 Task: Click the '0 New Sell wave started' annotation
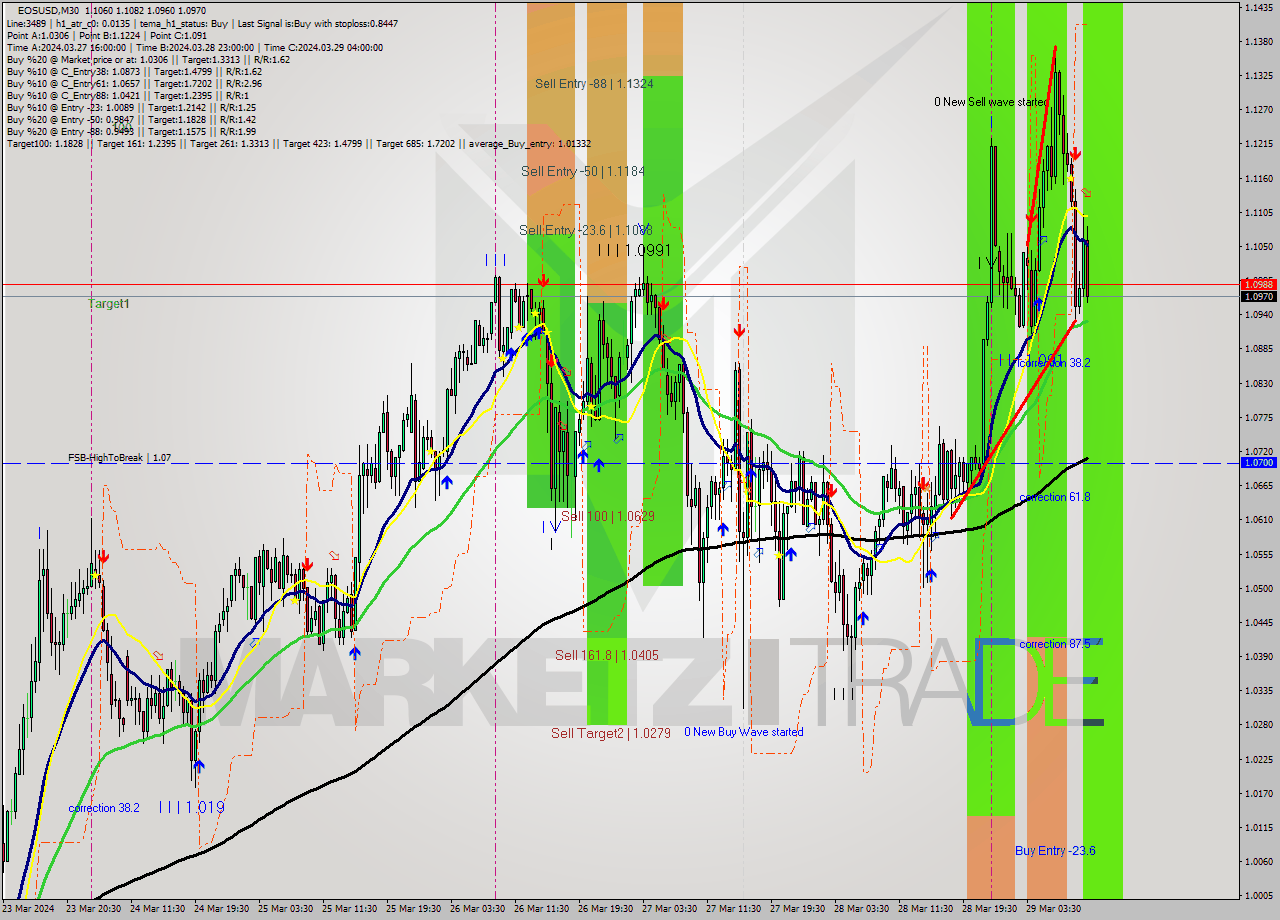click(x=991, y=102)
